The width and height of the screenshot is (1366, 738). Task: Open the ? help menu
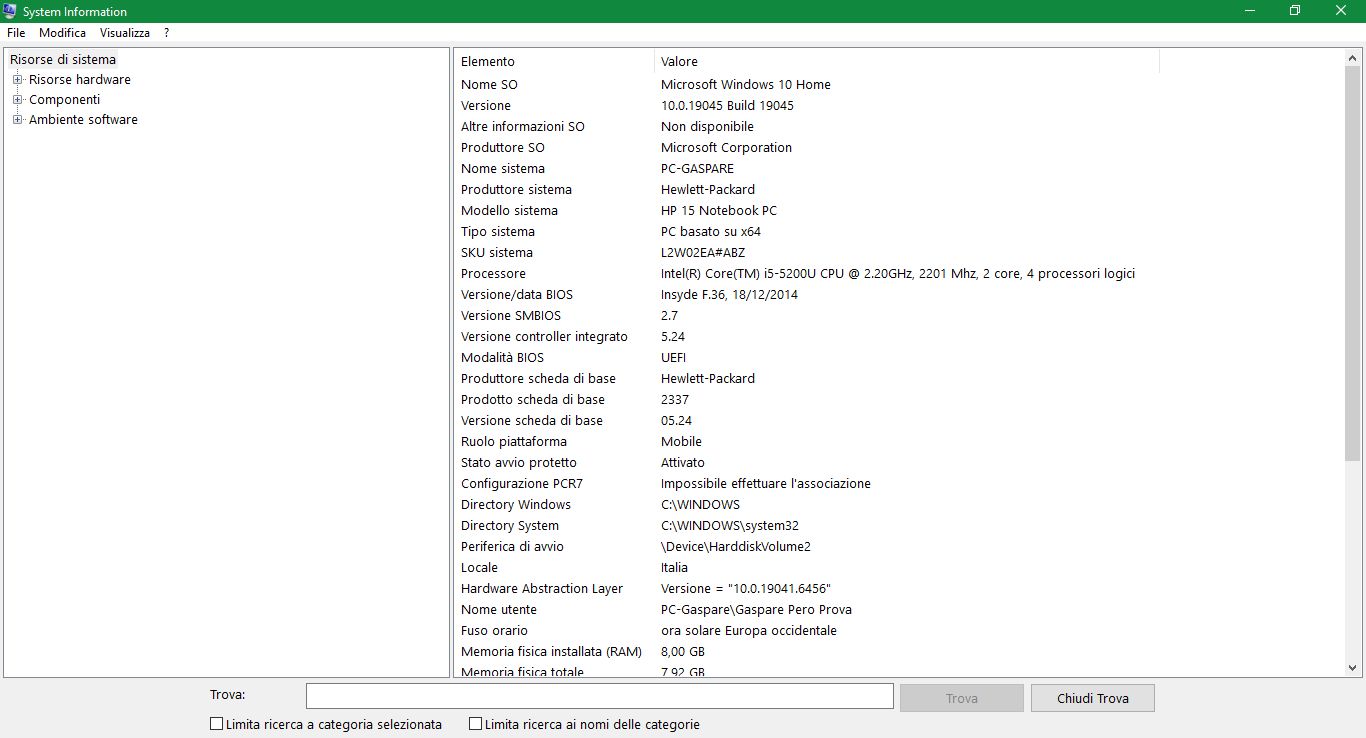pyautogui.click(x=167, y=33)
